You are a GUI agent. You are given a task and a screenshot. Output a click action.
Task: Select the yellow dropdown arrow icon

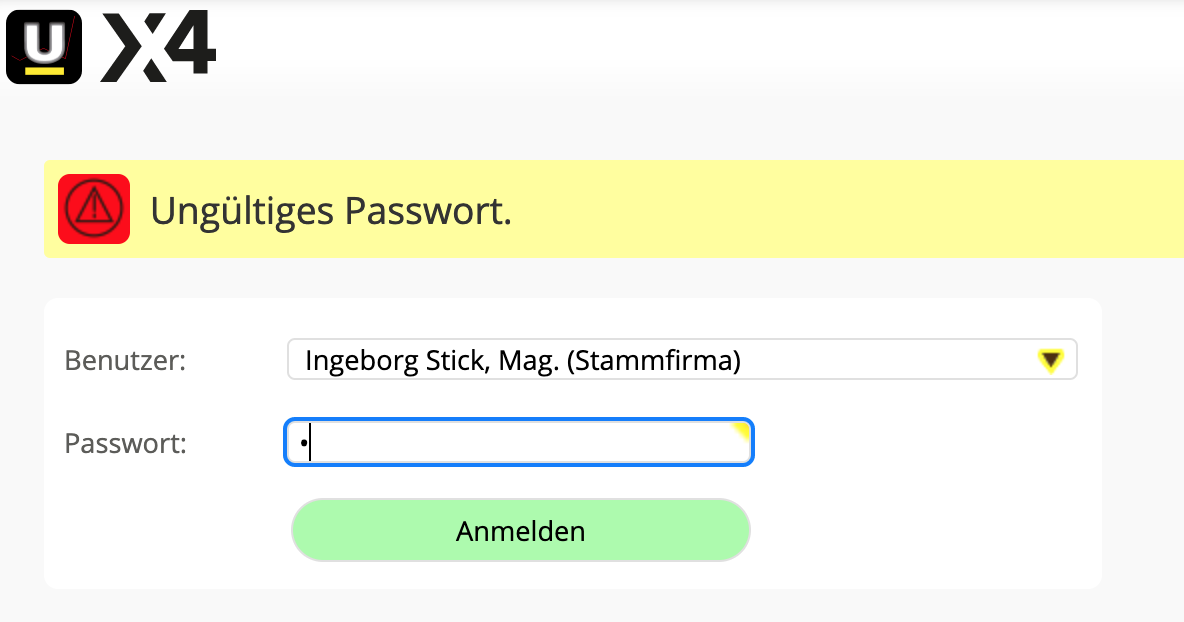coord(1050,359)
